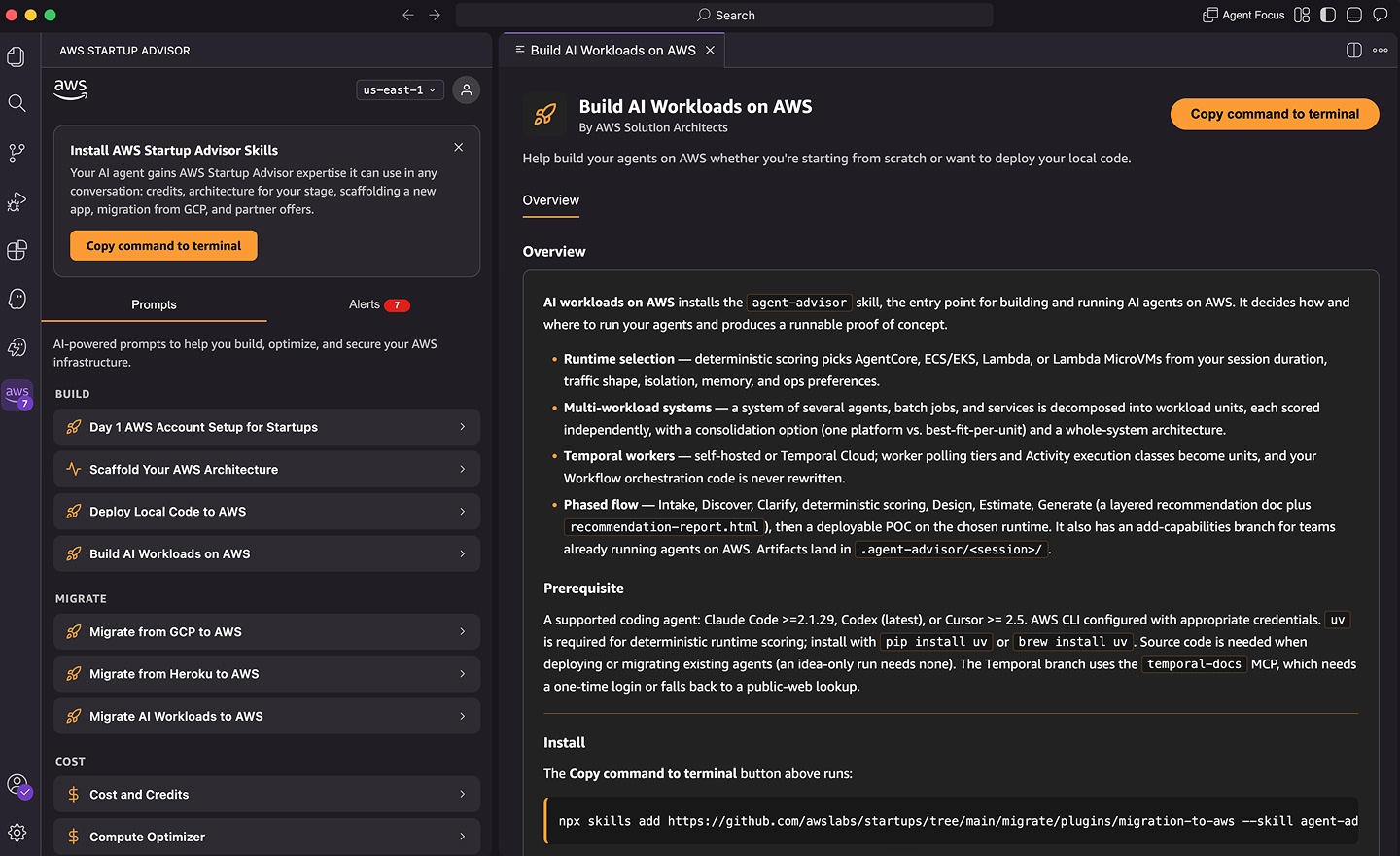The width and height of the screenshot is (1400, 856).
Task: Open Scaffold Your AWS Architecture prompt
Action: (x=266, y=469)
